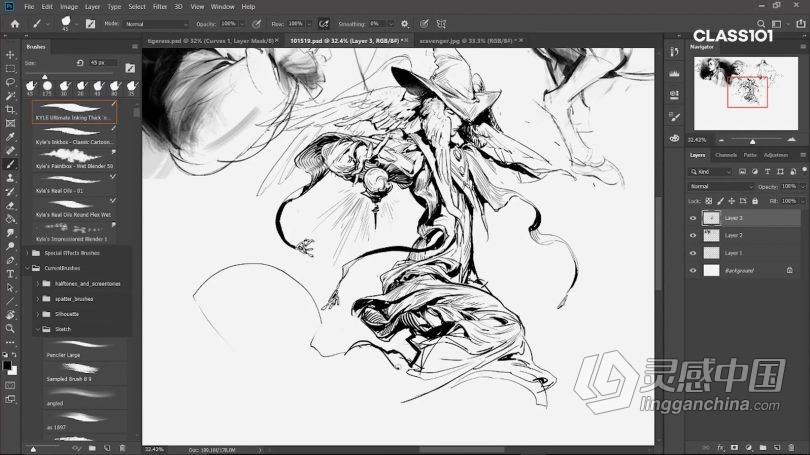Open the Brush Settings icon in side dock
Viewport: 810px width, 455px height.
[674, 117]
